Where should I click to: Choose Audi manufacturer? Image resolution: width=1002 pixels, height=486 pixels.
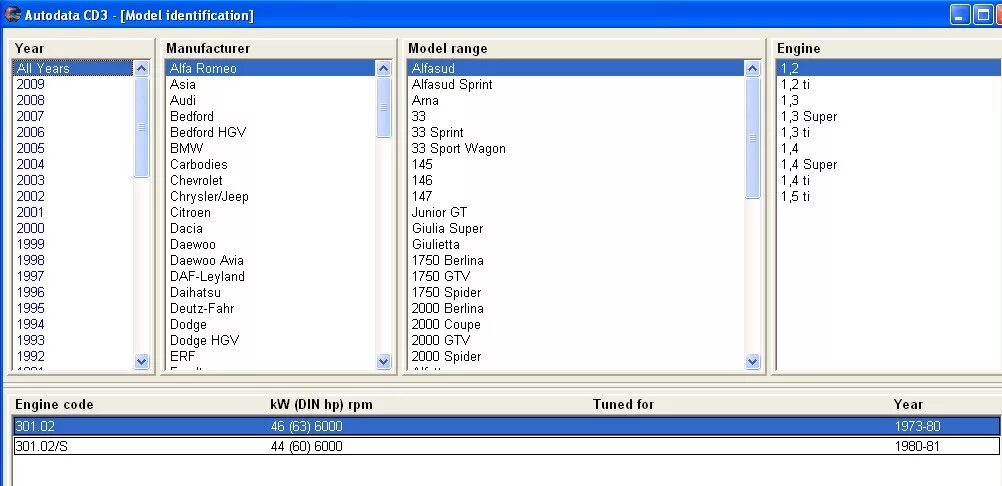click(183, 100)
